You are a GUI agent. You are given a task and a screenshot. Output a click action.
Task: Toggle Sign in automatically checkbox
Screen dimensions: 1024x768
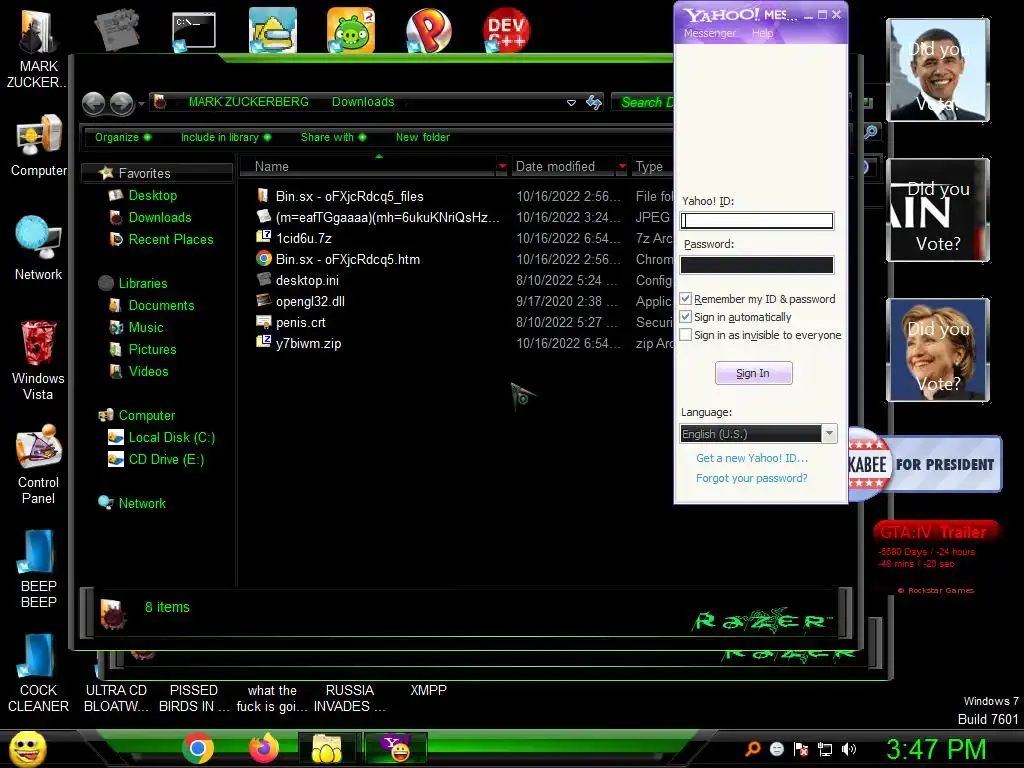(x=686, y=317)
